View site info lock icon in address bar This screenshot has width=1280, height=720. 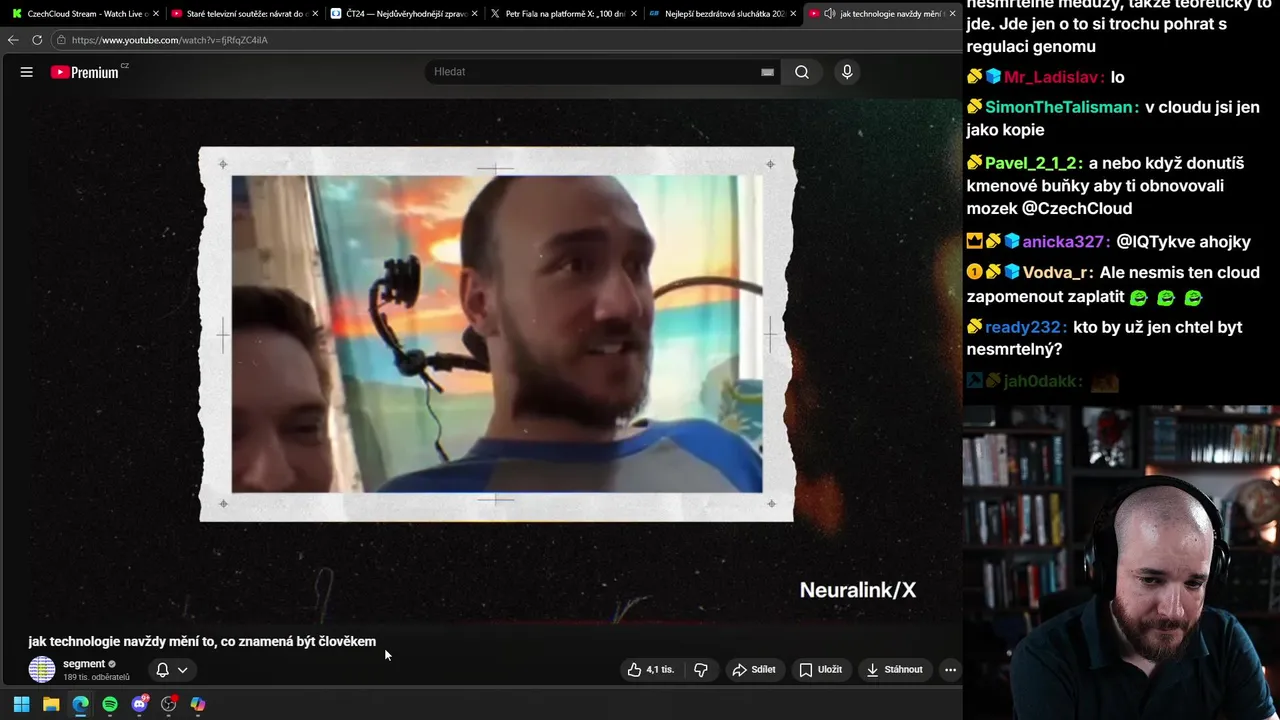click(x=61, y=40)
